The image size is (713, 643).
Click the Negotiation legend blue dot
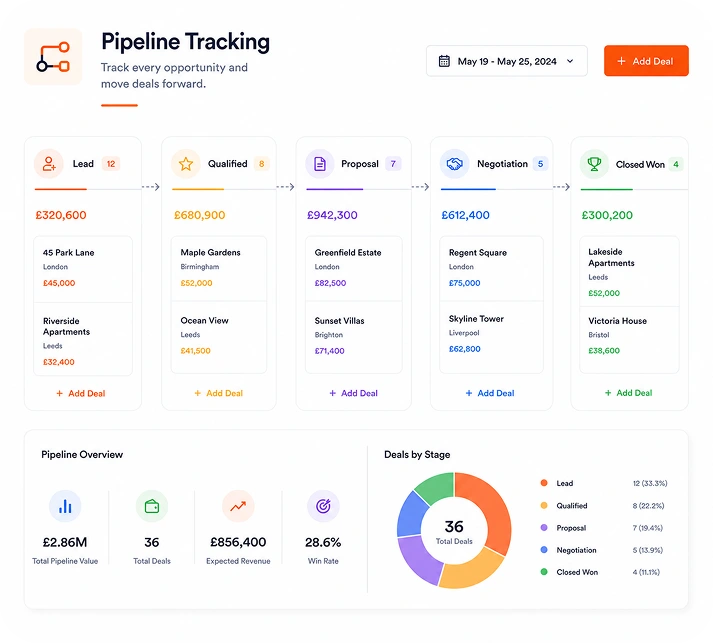(x=544, y=550)
